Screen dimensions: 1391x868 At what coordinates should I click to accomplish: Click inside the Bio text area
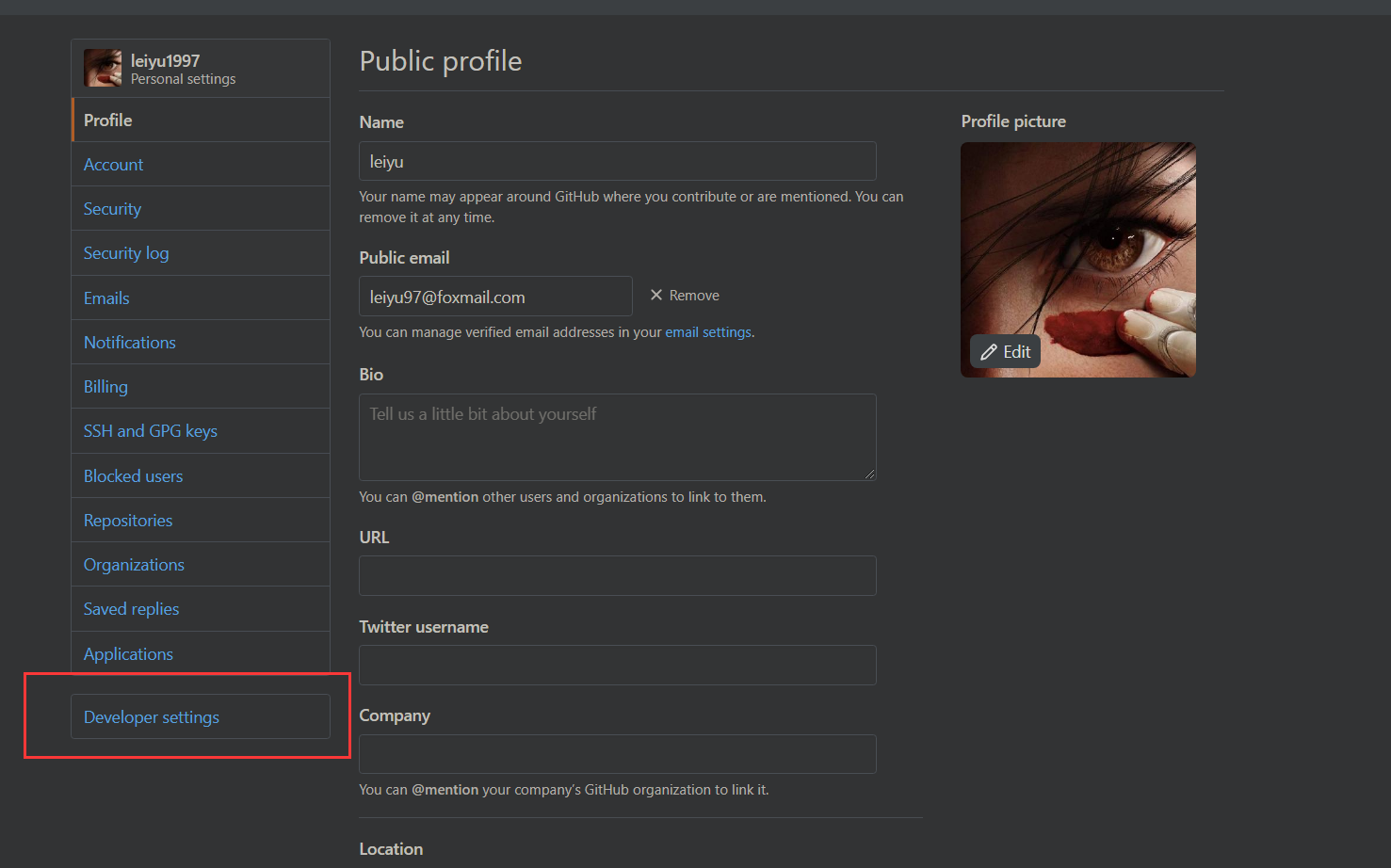618,437
